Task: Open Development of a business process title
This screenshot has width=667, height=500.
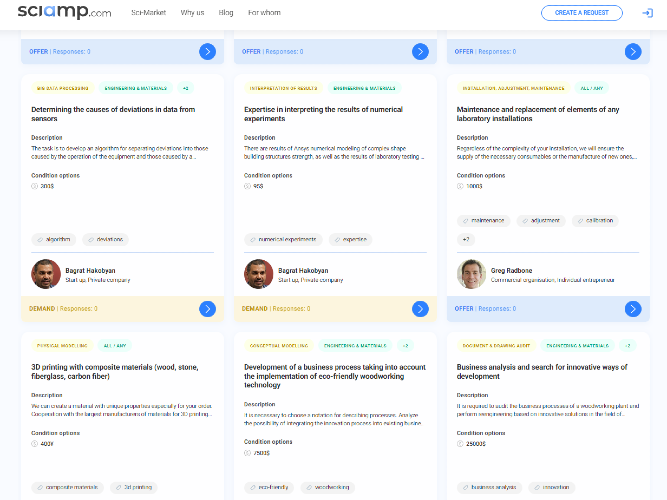Action: tap(335, 376)
